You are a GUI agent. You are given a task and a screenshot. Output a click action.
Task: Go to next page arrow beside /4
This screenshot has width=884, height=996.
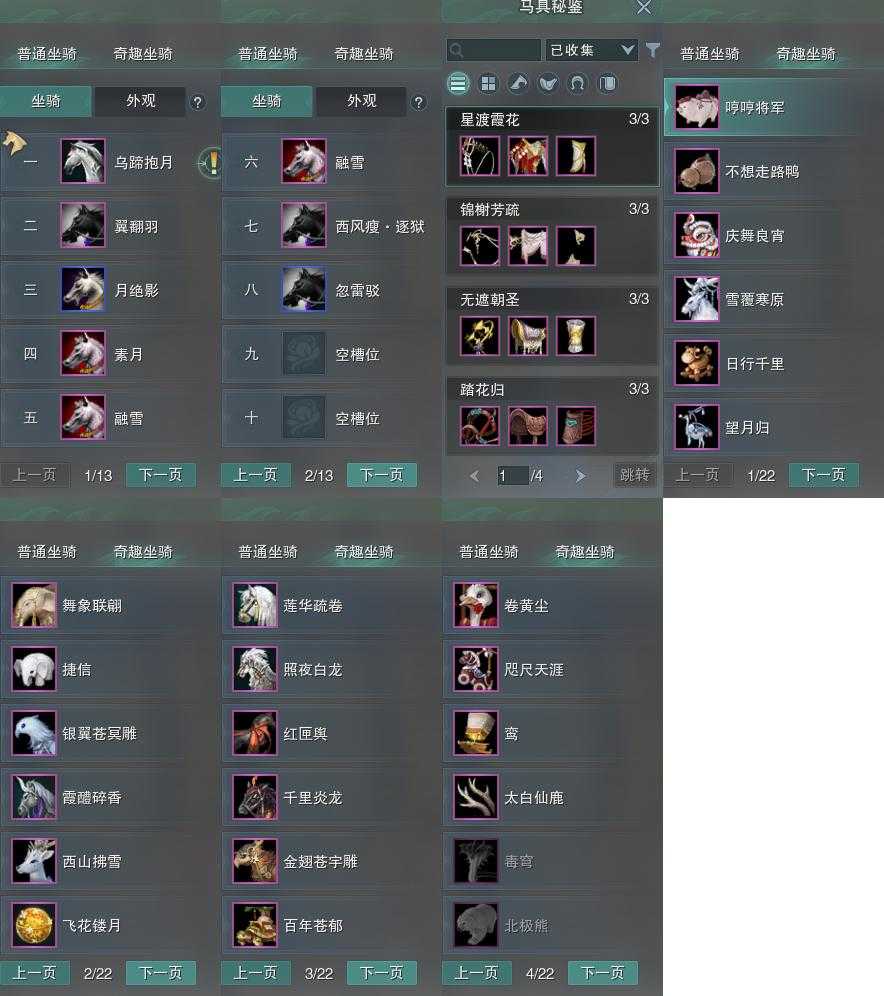coord(580,476)
